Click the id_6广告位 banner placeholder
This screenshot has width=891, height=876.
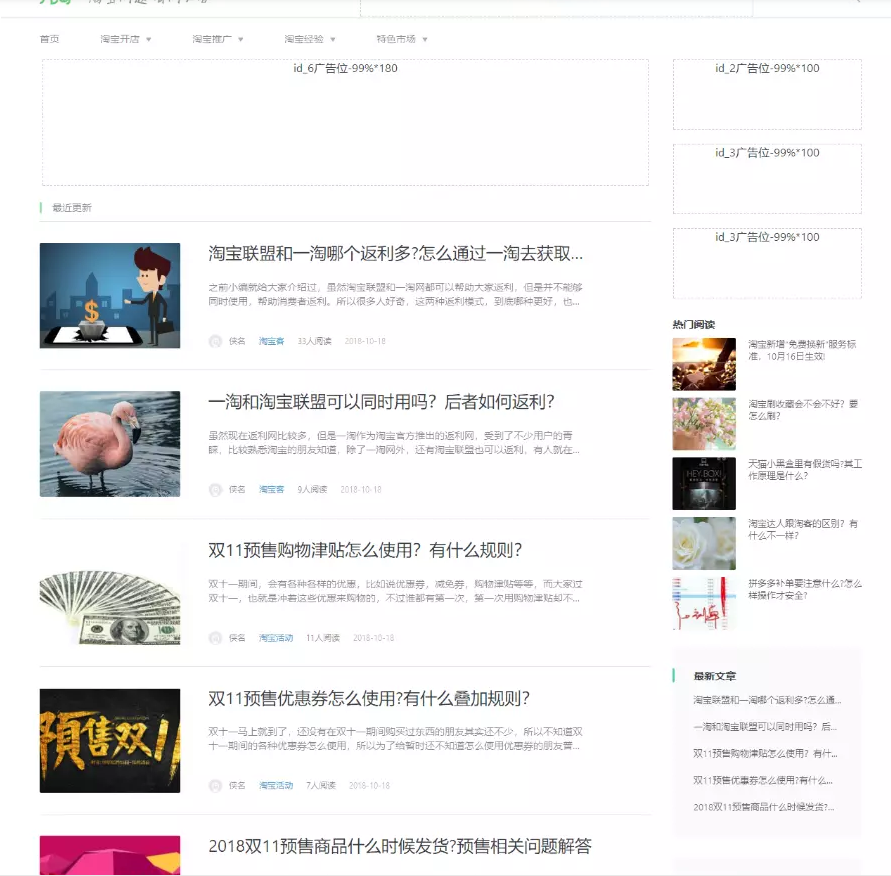point(345,123)
